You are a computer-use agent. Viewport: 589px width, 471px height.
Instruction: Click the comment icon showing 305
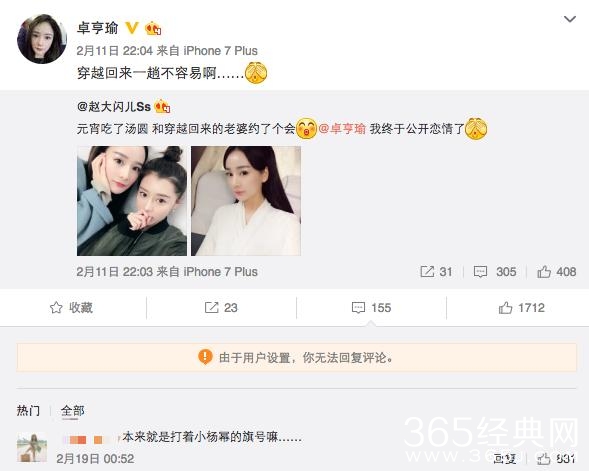[495, 272]
